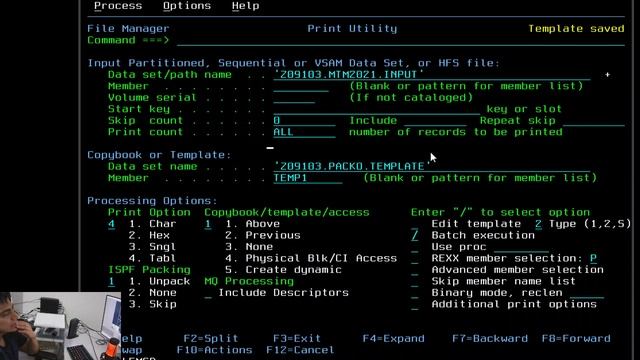Image resolution: width=640 pixels, height=360 pixels.
Task: Toggle the REXX member selection option
Action: tap(415, 258)
